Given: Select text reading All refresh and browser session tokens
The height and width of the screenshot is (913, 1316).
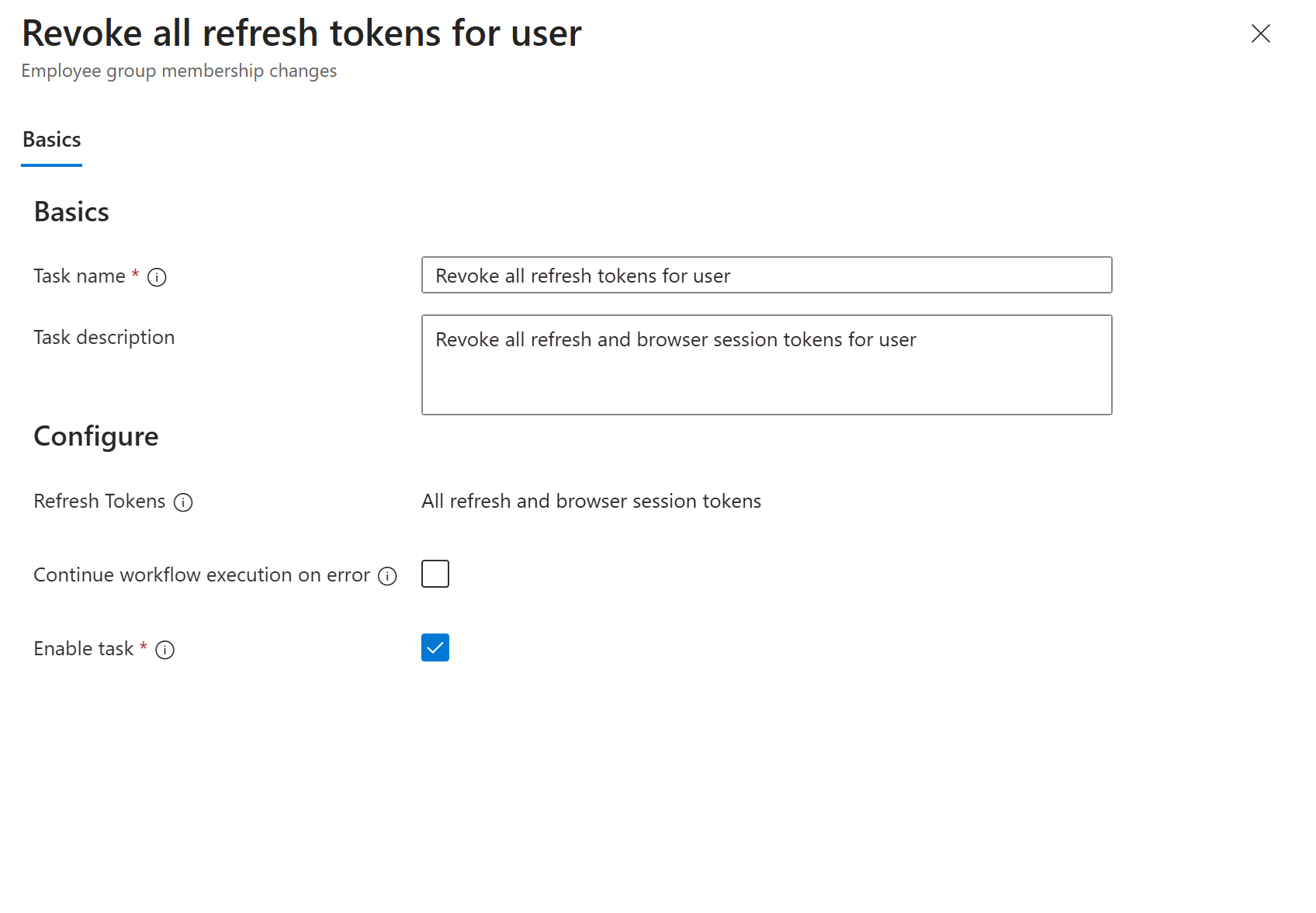Looking at the screenshot, I should click(591, 502).
